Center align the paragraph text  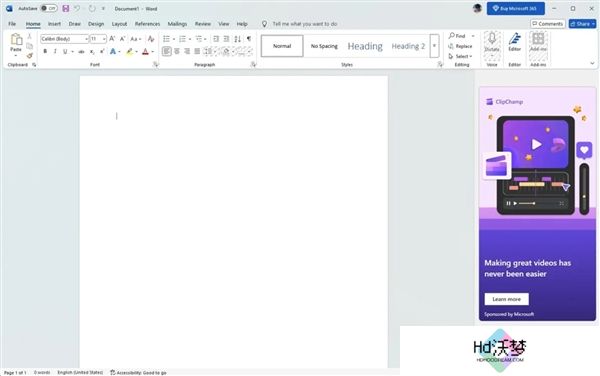click(177, 51)
